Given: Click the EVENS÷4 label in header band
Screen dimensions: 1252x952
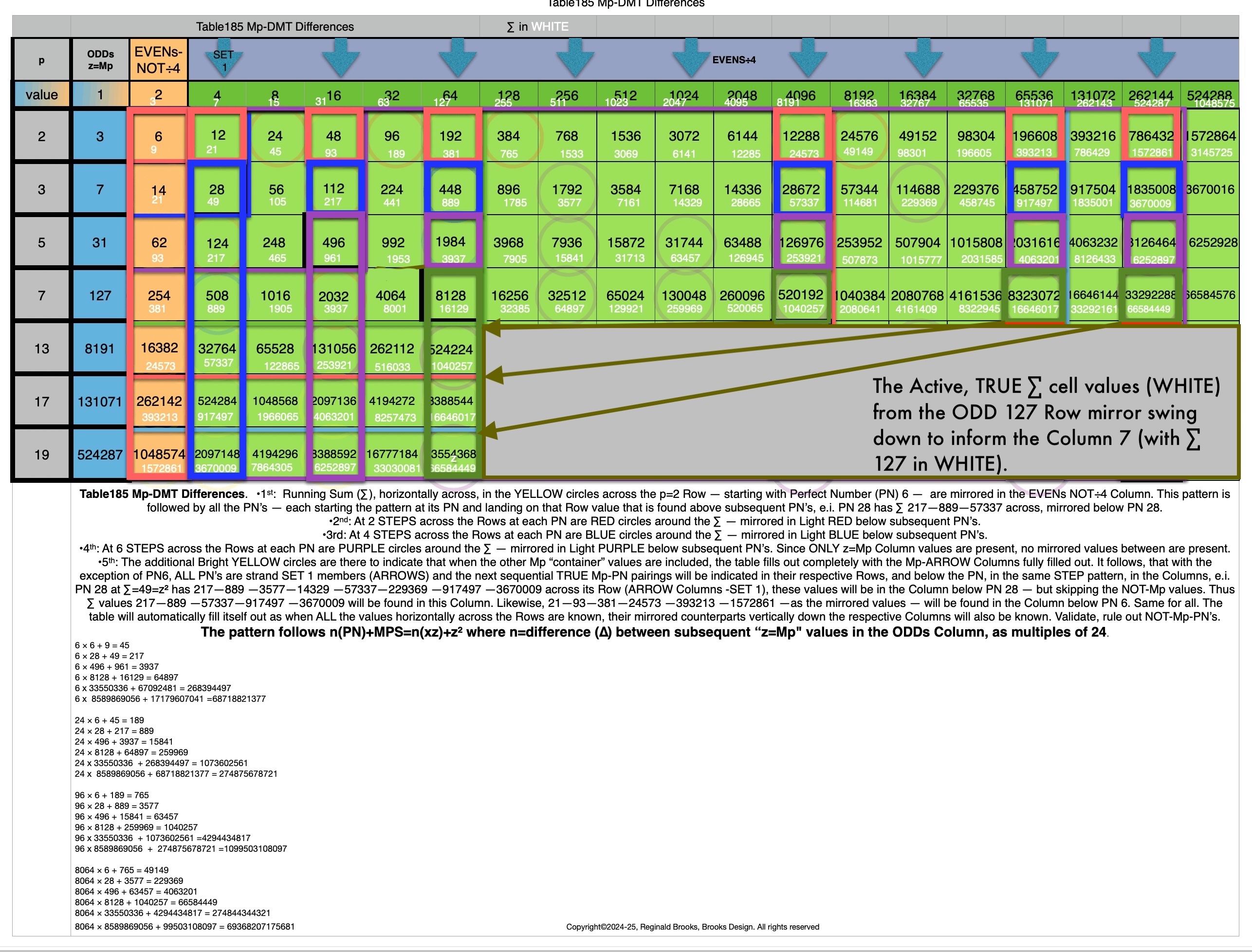Looking at the screenshot, I should click(x=734, y=60).
